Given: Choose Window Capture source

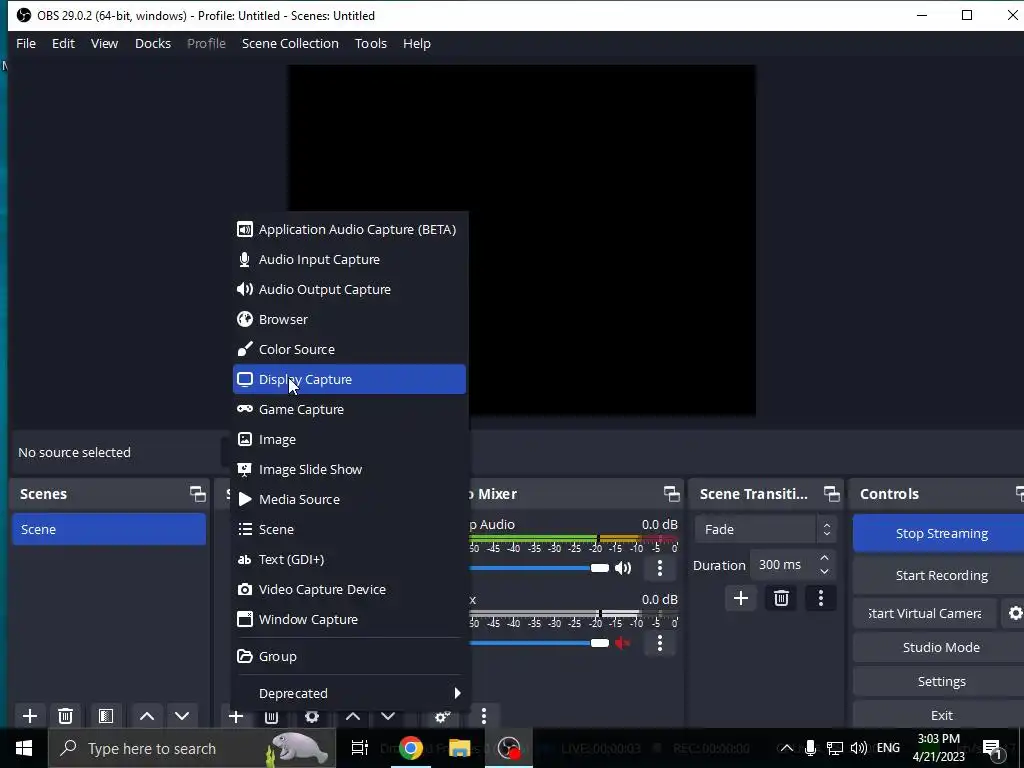Looking at the screenshot, I should pyautogui.click(x=349, y=620).
